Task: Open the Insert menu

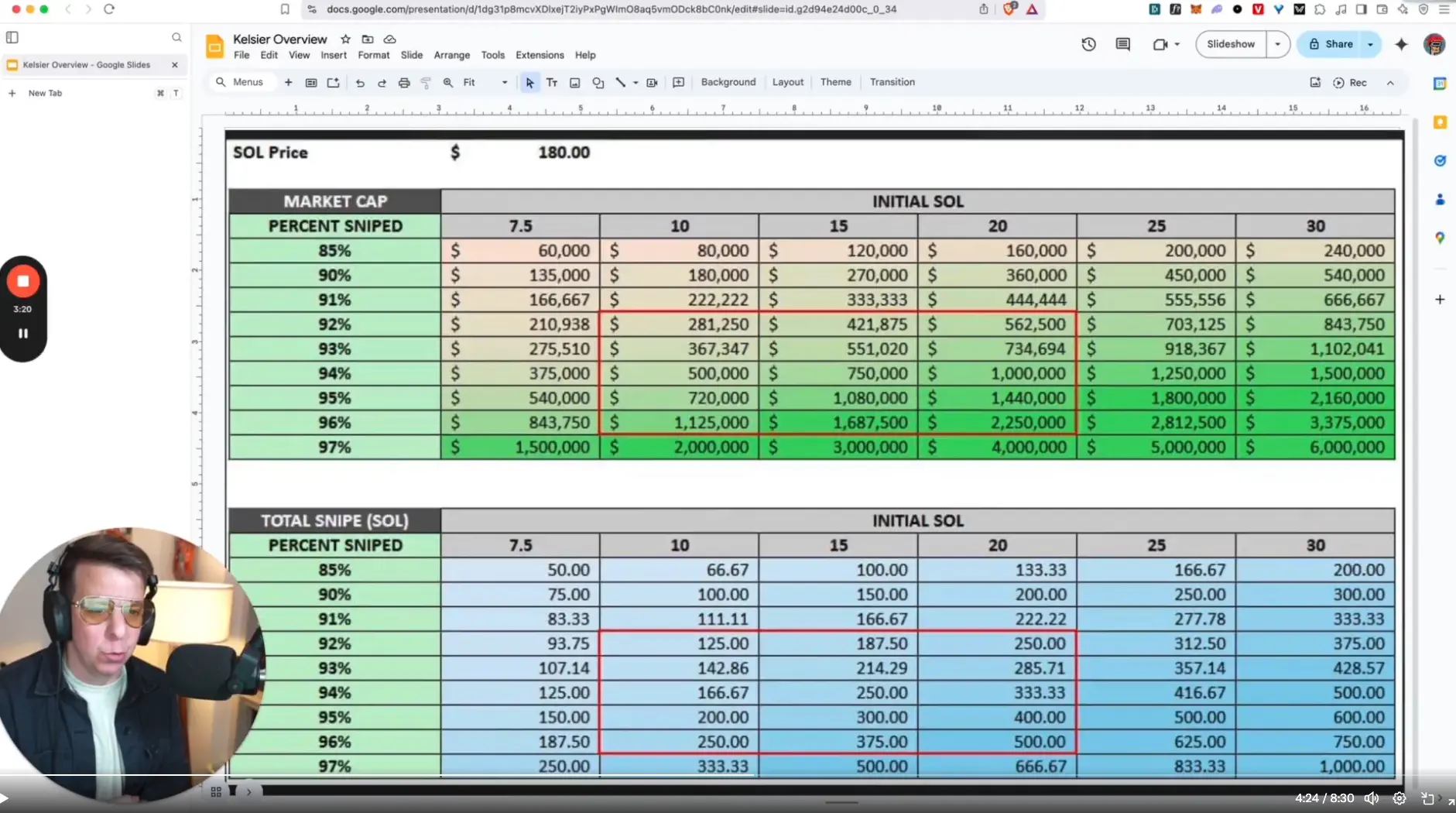Action: coord(334,55)
